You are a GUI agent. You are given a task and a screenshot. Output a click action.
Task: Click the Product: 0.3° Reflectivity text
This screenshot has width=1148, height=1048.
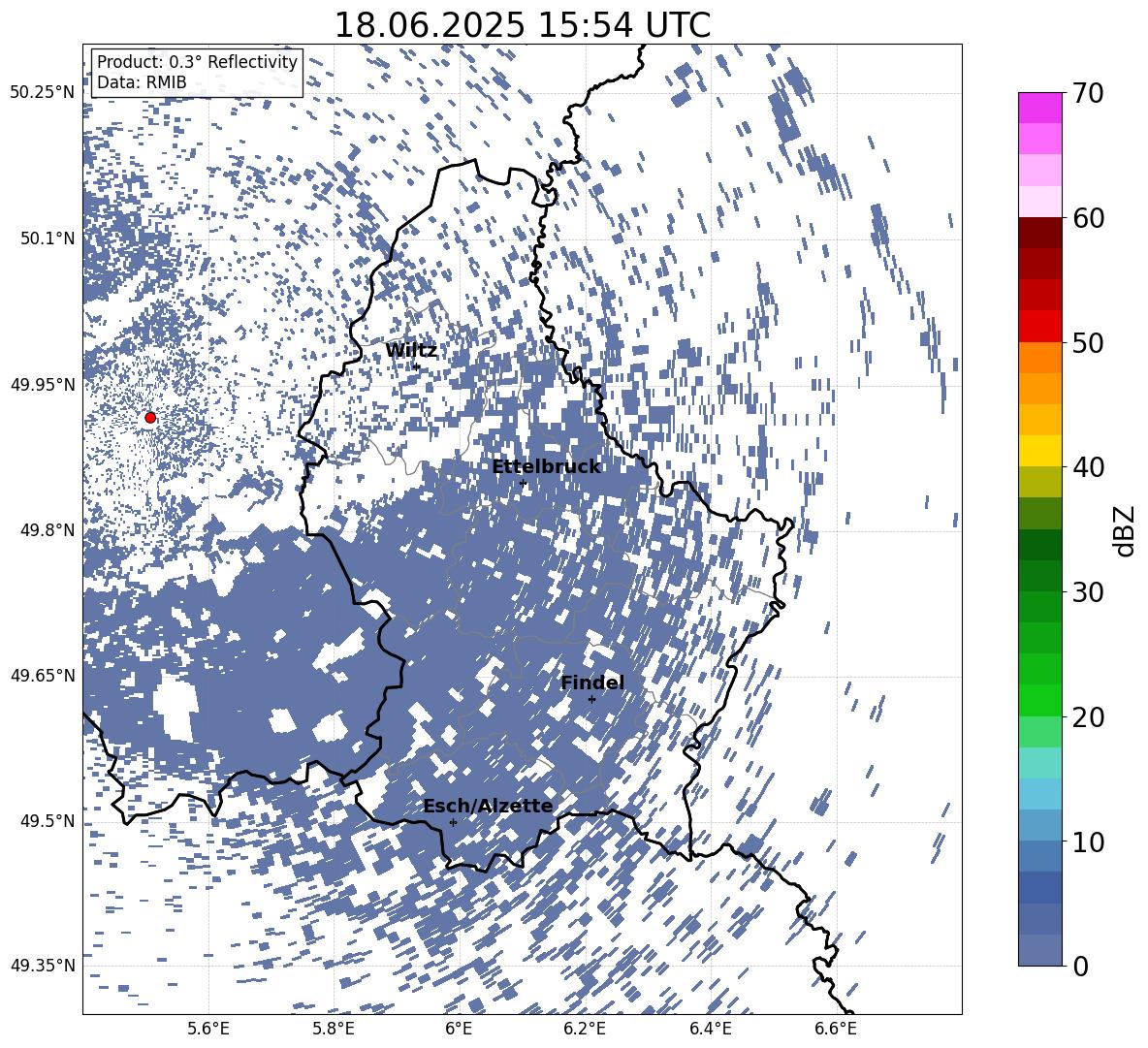click(197, 61)
